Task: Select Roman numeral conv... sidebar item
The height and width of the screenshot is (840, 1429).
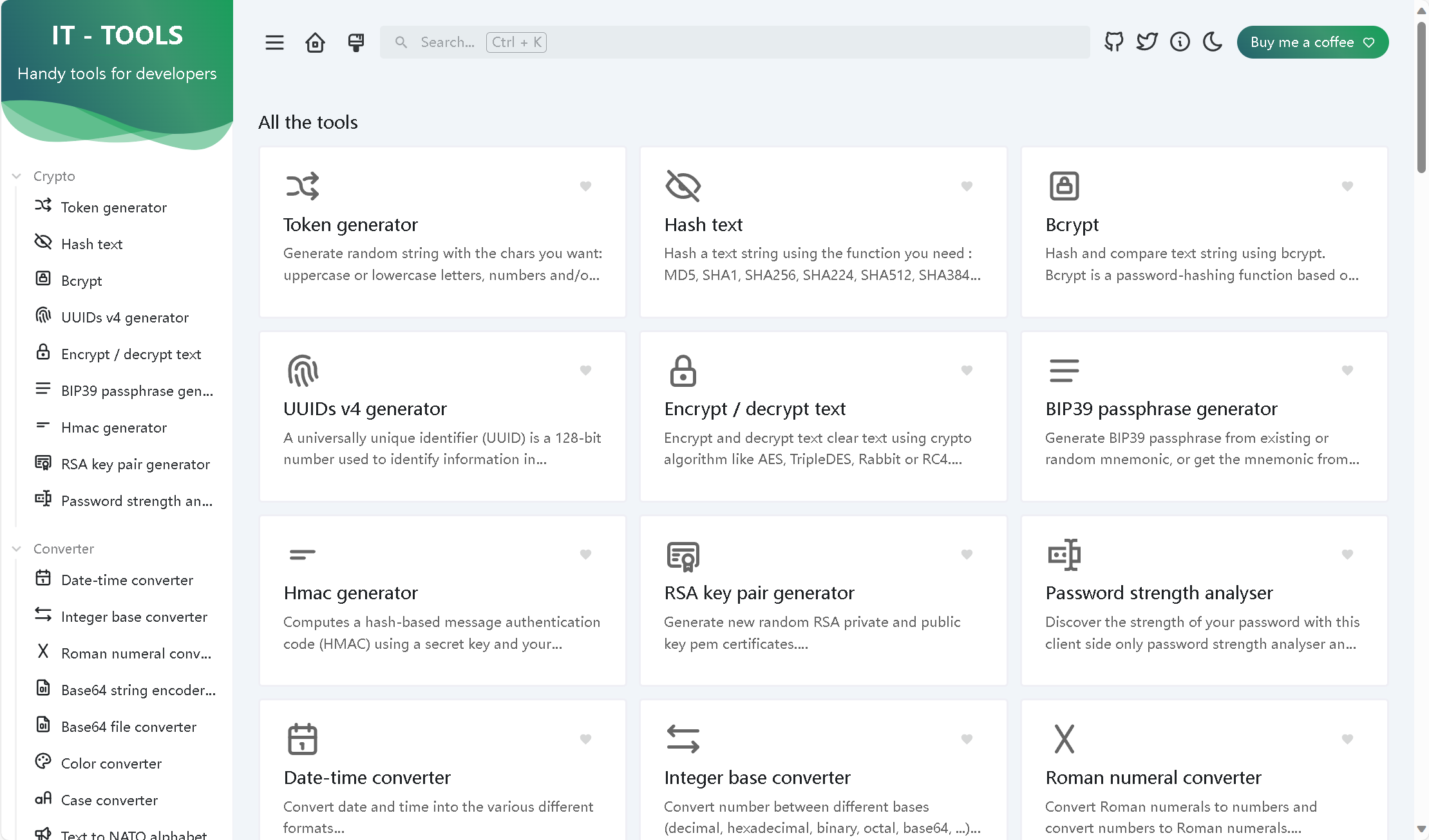Action: click(x=136, y=653)
